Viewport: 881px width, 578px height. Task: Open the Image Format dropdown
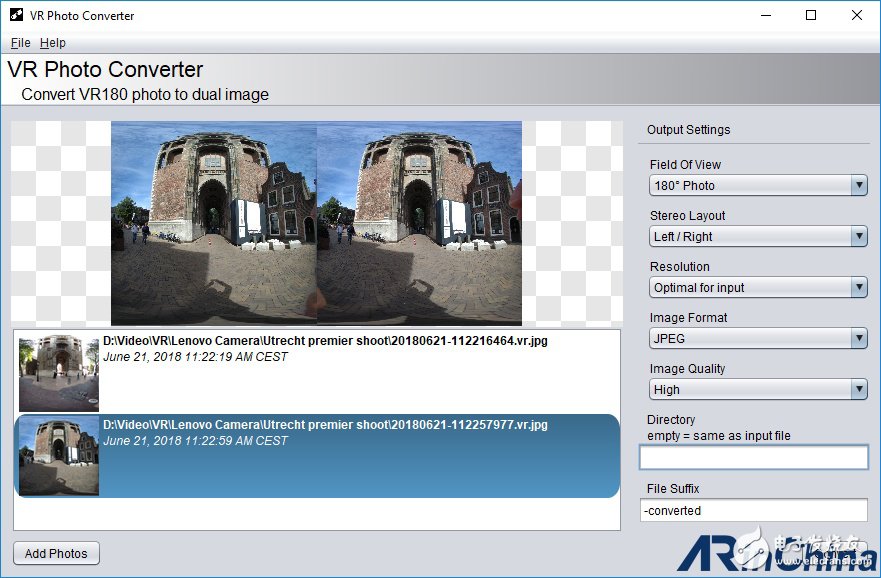point(757,338)
